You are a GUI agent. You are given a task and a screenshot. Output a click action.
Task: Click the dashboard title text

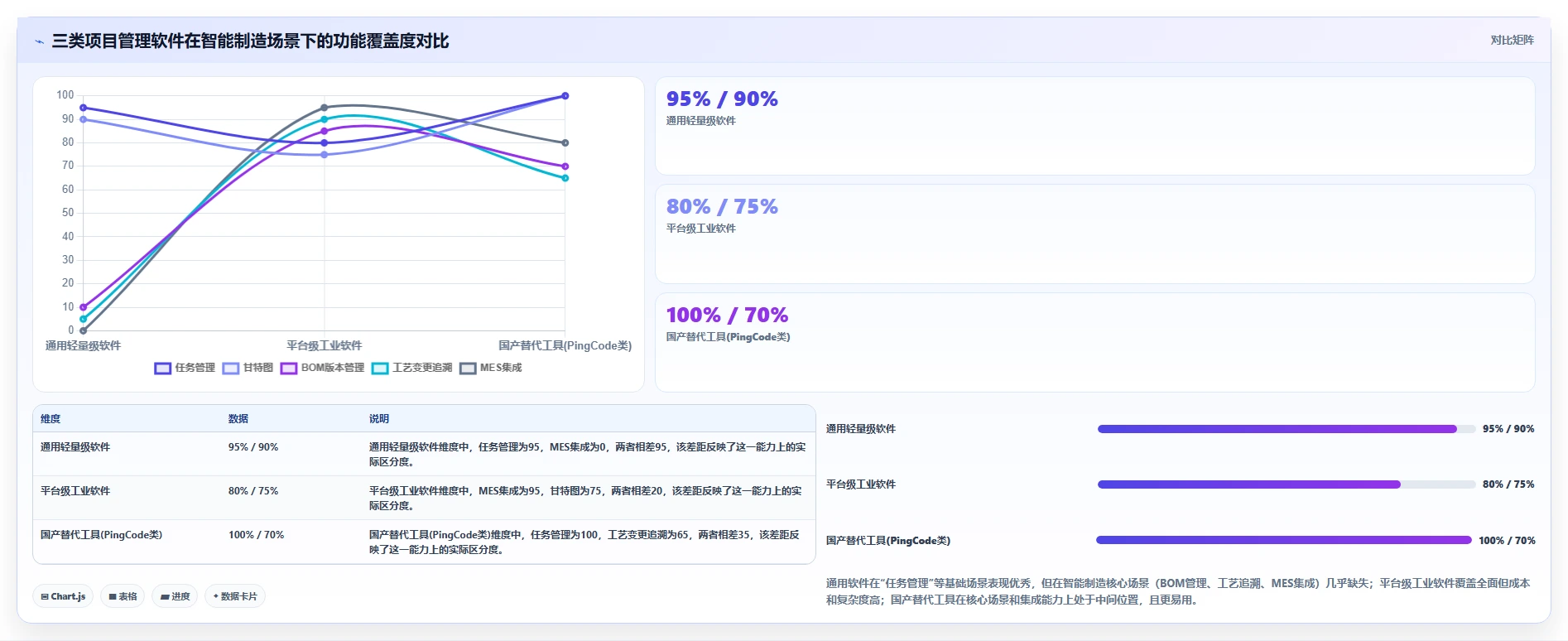pyautogui.click(x=250, y=41)
